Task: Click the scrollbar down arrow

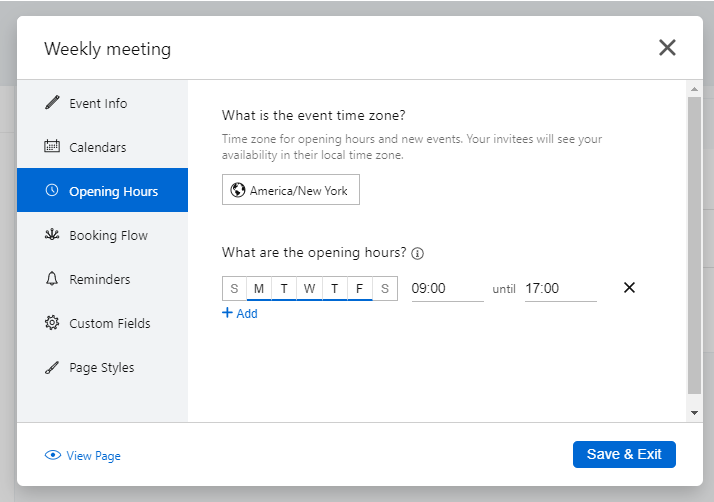Action: (x=695, y=412)
